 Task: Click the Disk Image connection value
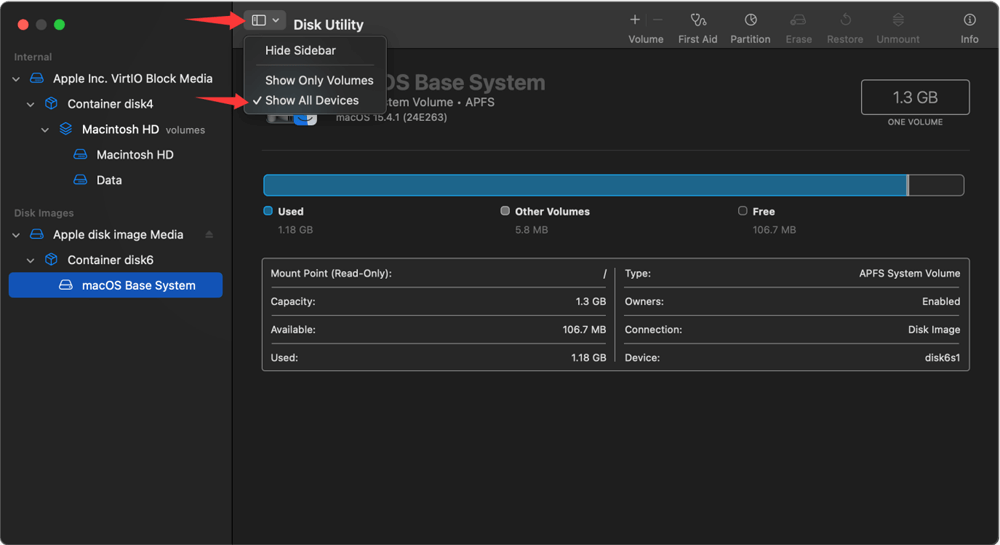934,330
